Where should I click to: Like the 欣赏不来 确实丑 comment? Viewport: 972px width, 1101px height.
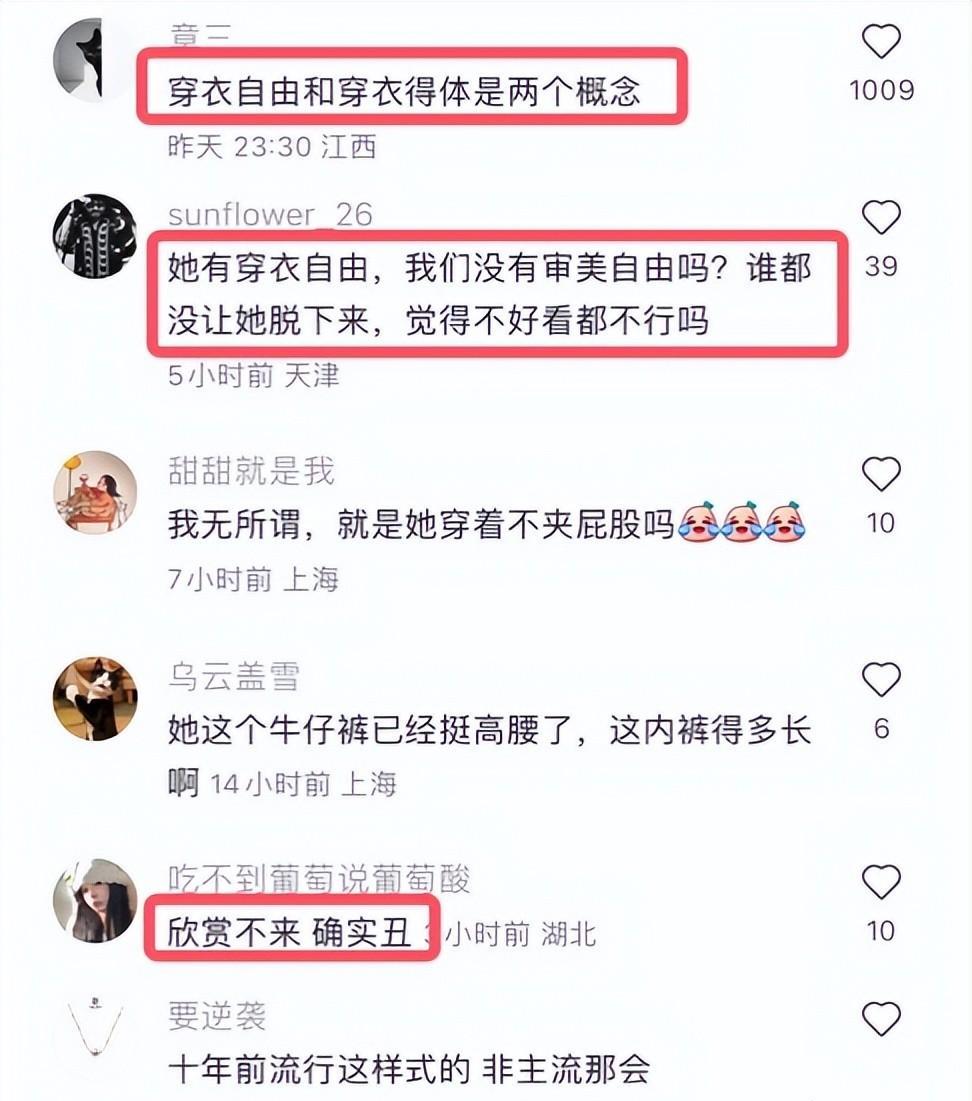[x=881, y=882]
